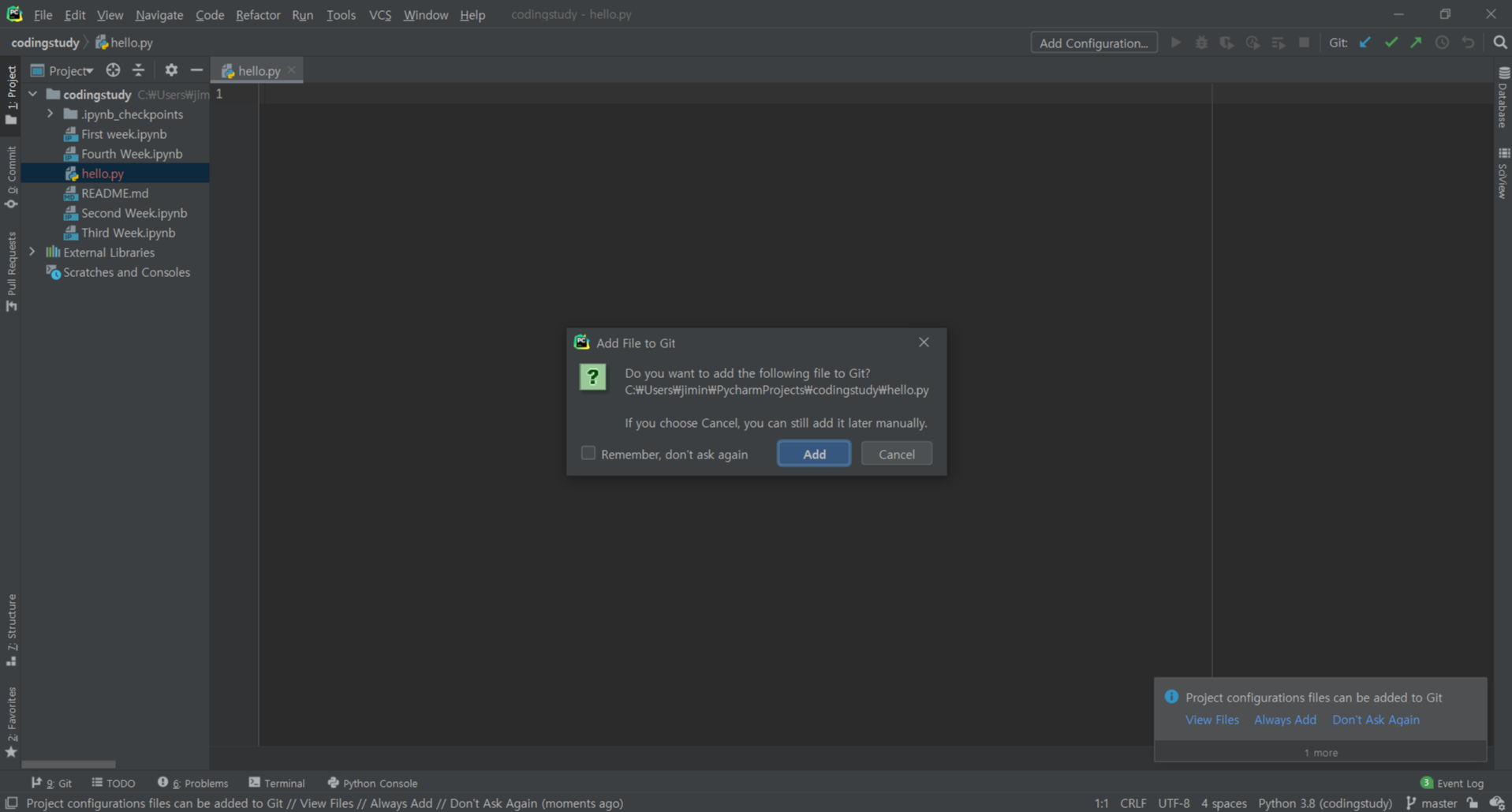
Task: Open the Event Log
Action: point(1452,783)
